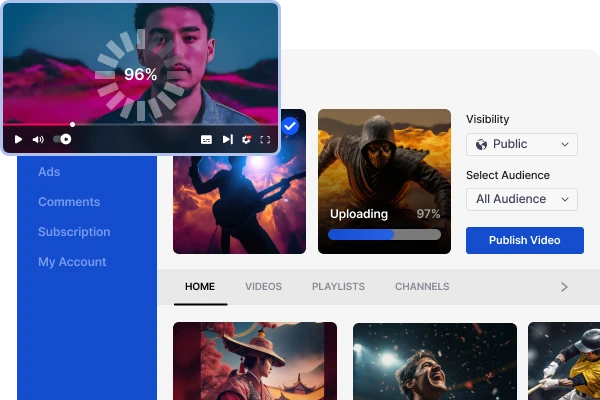Image resolution: width=600 pixels, height=400 pixels.
Task: Show more tabs with right chevron
Action: pos(564,287)
